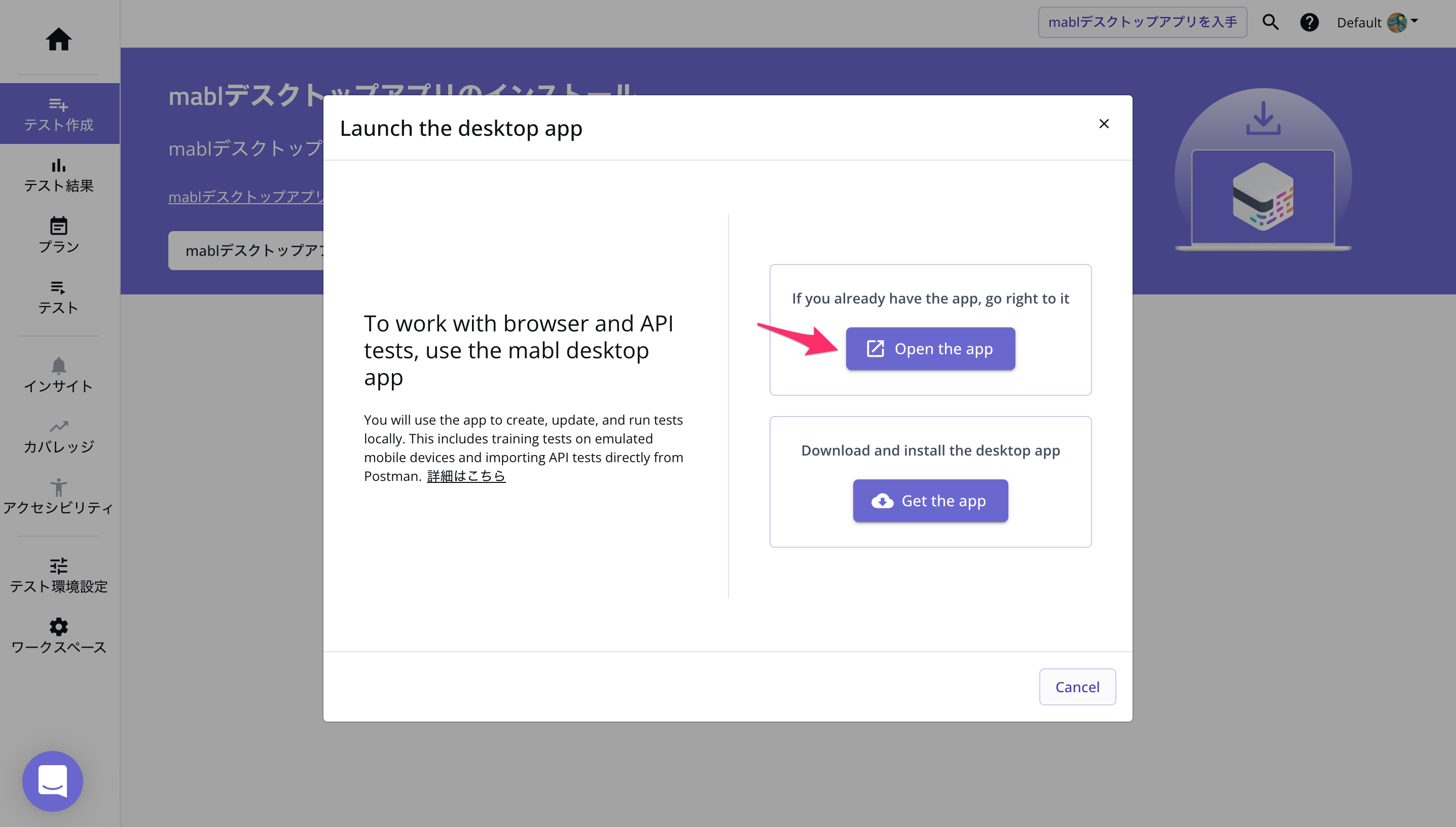Open テスト結果 bar chart icon
The image size is (1456, 827).
pyautogui.click(x=58, y=165)
